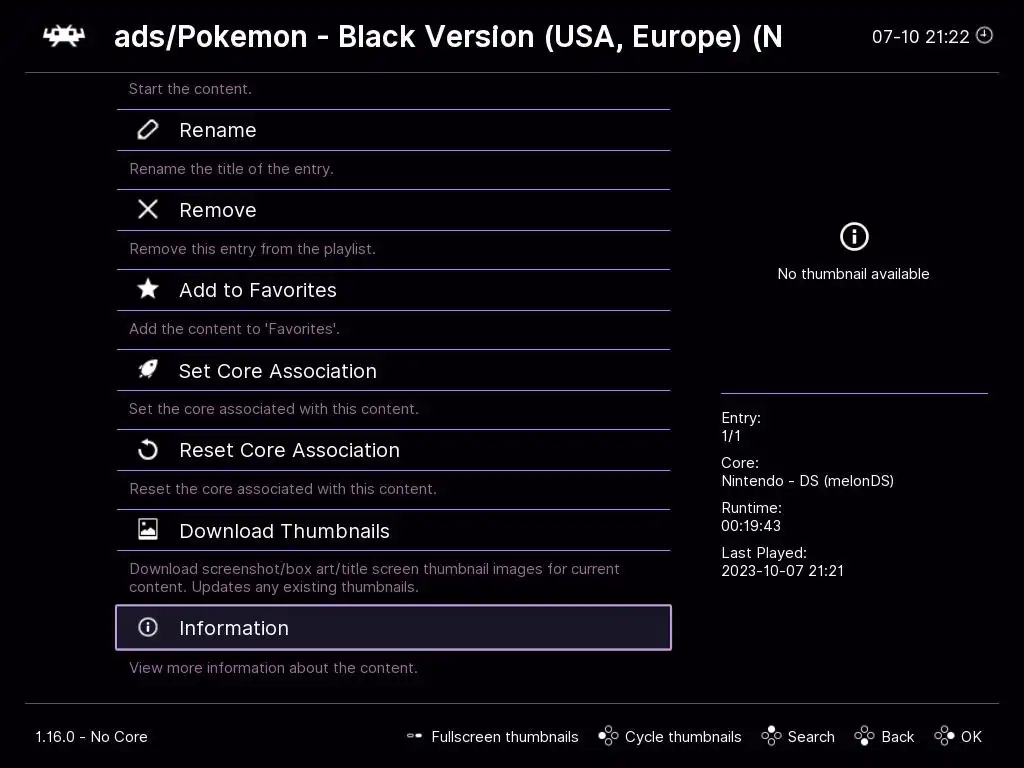Click the star icon for Add to Favorites
1024x768 pixels.
click(x=148, y=289)
